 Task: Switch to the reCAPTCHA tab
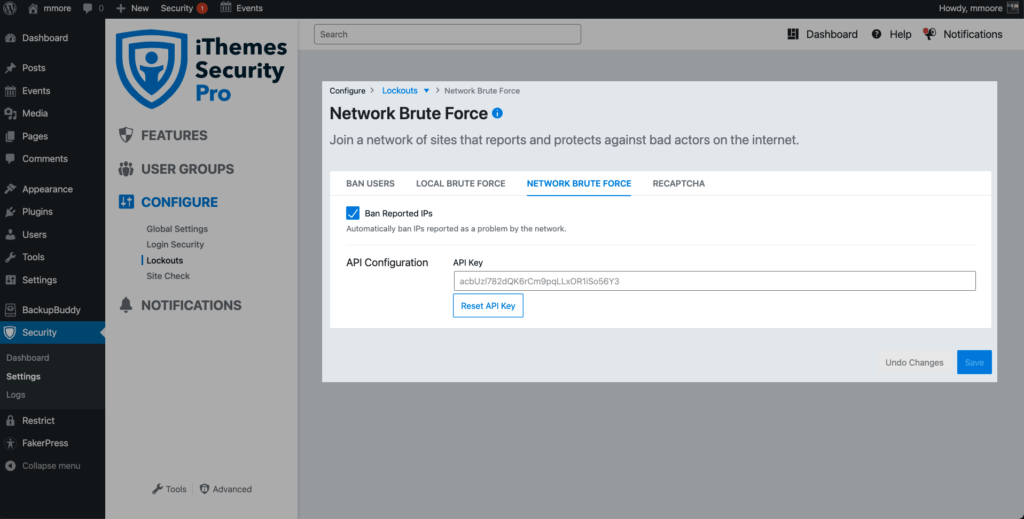coord(679,183)
